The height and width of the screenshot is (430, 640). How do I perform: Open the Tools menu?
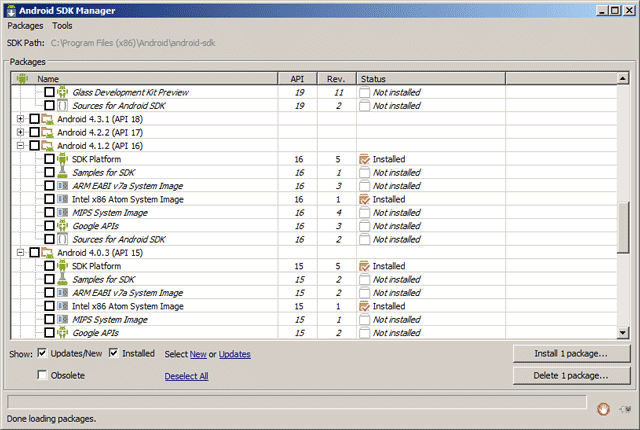pos(62,26)
